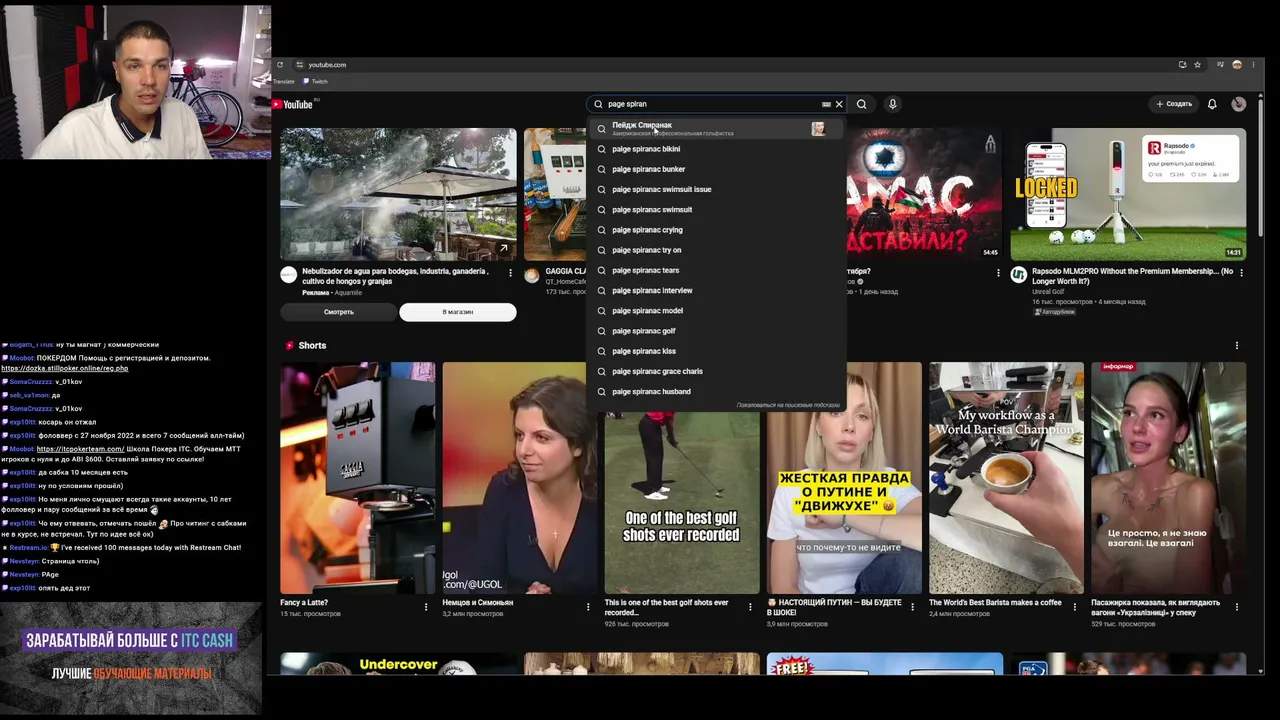Open the browser three-dot menu
The width and height of the screenshot is (1280, 720).
(x=1254, y=65)
